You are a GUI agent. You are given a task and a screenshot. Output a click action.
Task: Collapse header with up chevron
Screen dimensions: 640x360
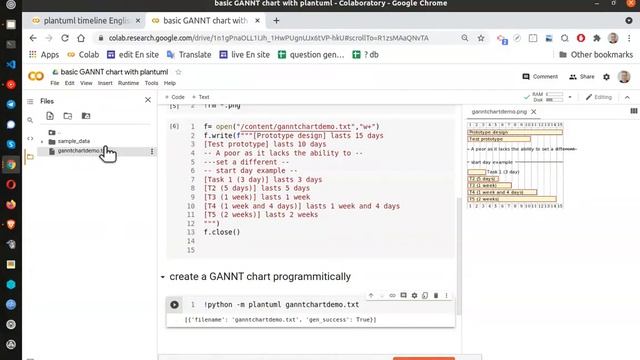click(x=627, y=97)
